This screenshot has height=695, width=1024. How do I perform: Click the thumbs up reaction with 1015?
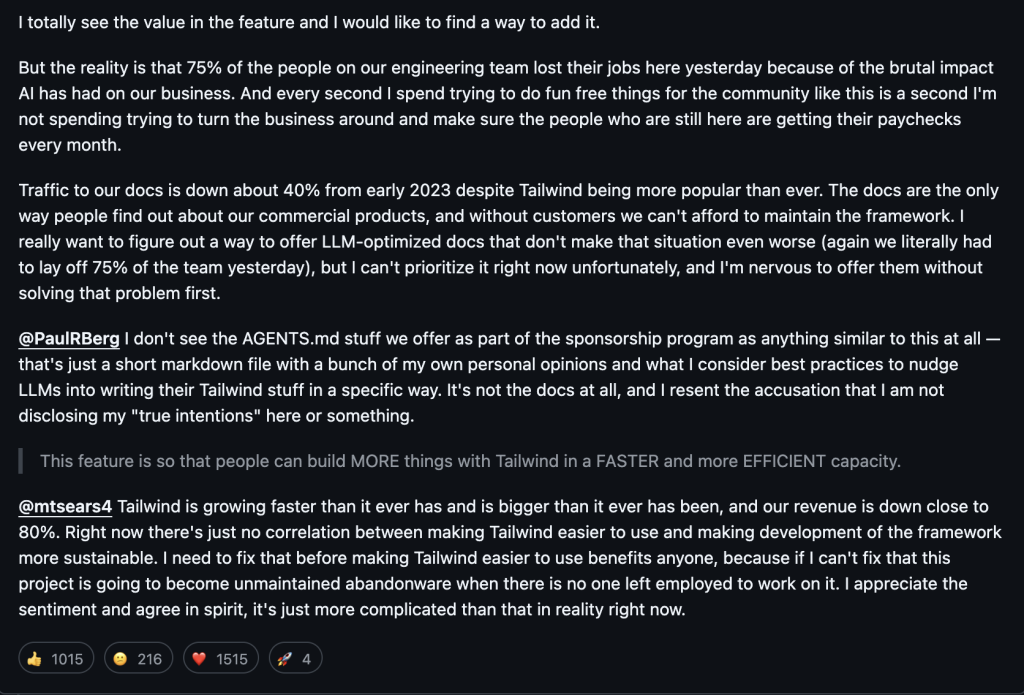pos(56,658)
